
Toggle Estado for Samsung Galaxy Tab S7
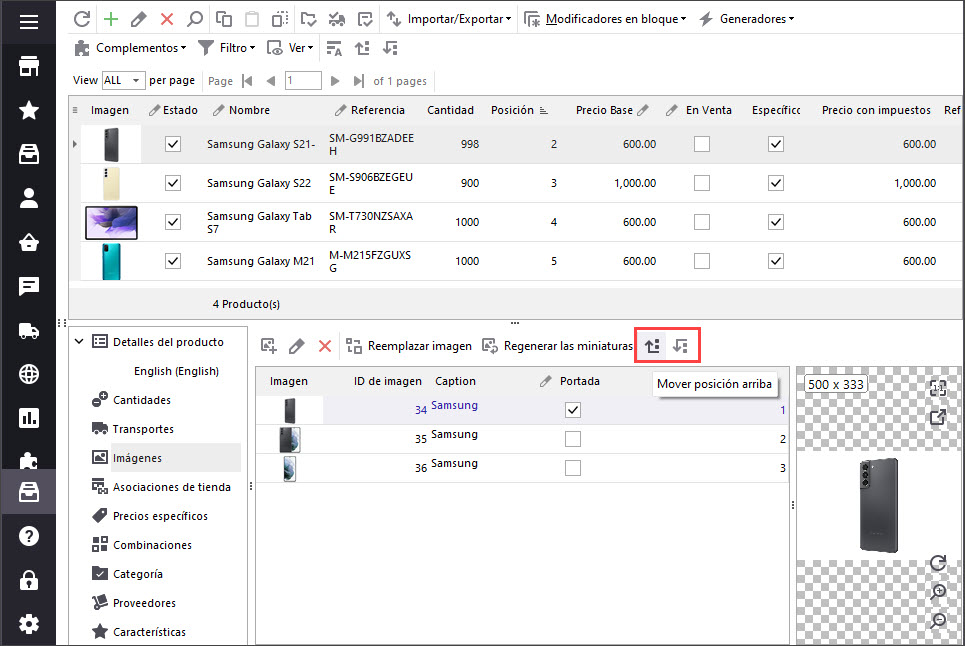pyautogui.click(x=173, y=222)
